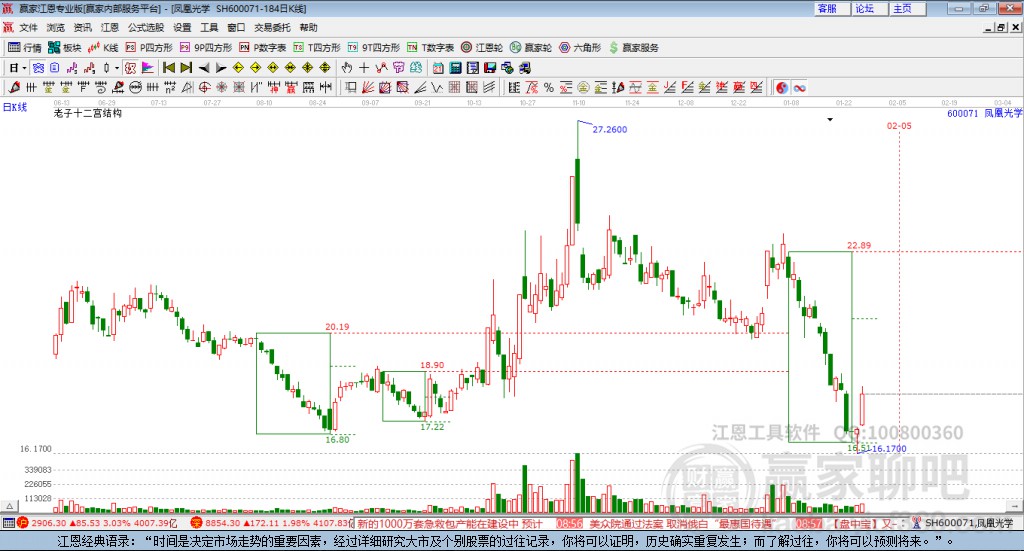Open the 交易委托 menu
1024x551 pixels.
pos(272,27)
